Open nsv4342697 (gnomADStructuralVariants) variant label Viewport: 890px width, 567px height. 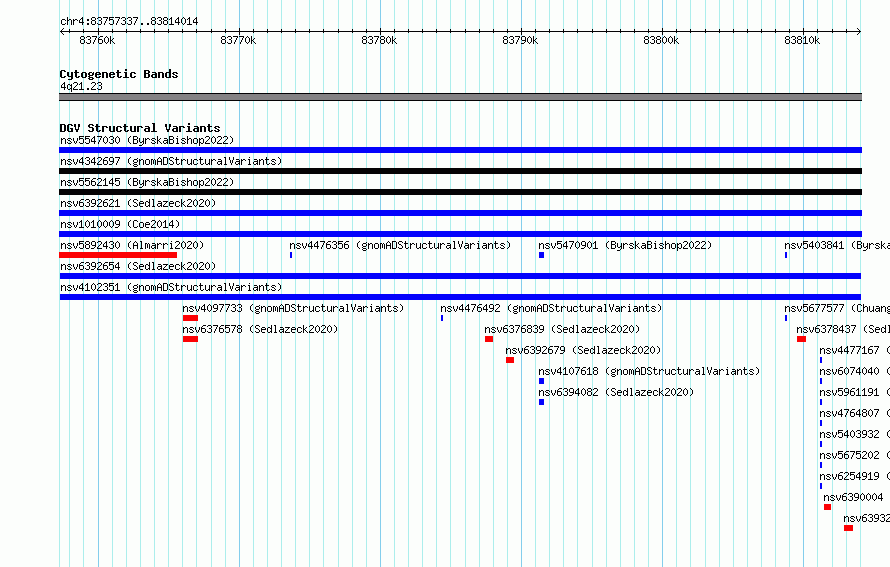(x=171, y=161)
